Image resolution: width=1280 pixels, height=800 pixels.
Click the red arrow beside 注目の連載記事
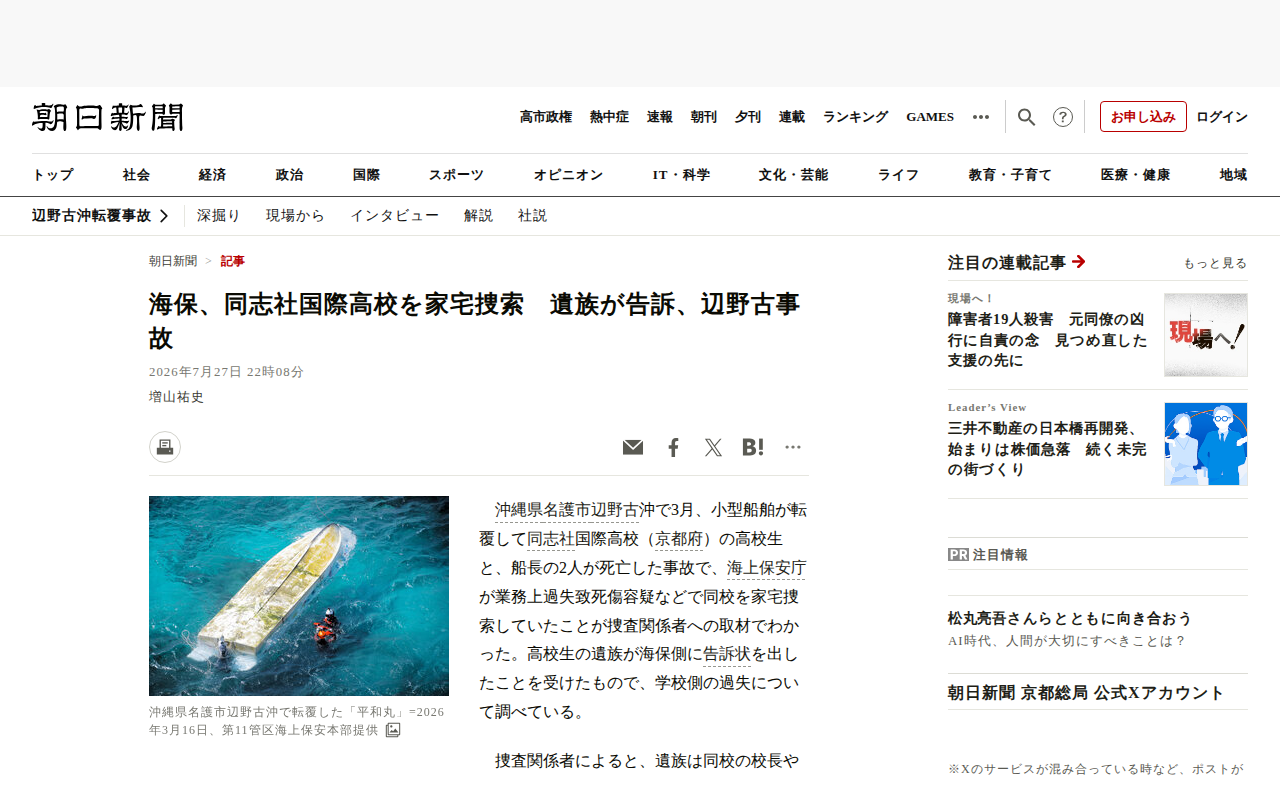coord(1078,262)
